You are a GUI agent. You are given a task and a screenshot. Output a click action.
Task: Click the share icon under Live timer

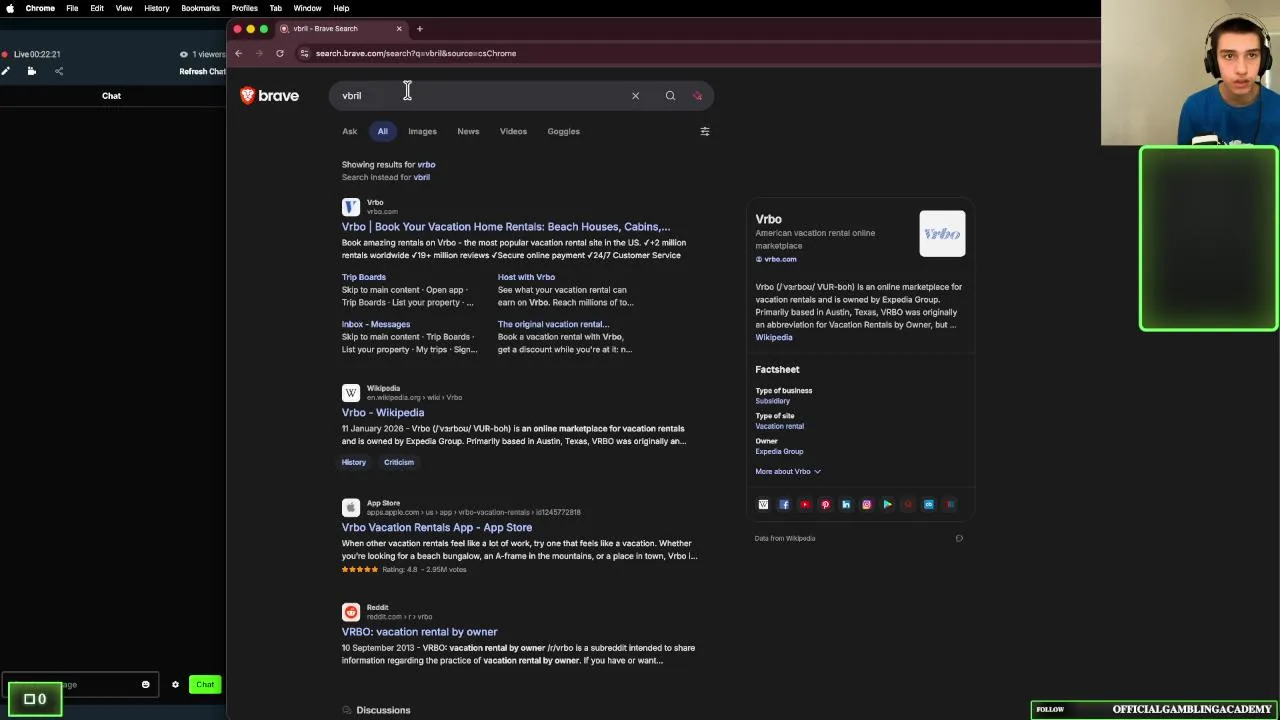coord(58,71)
